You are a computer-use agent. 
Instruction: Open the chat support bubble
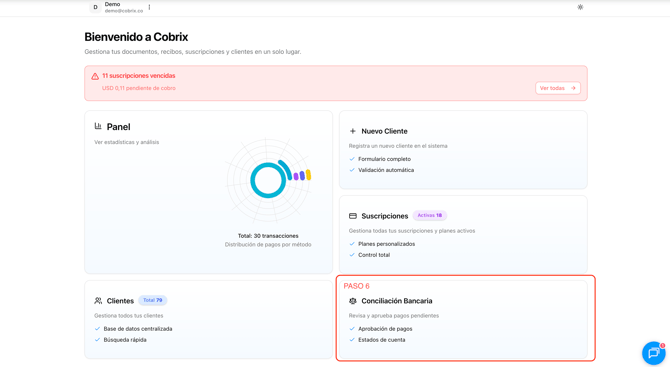(654, 353)
